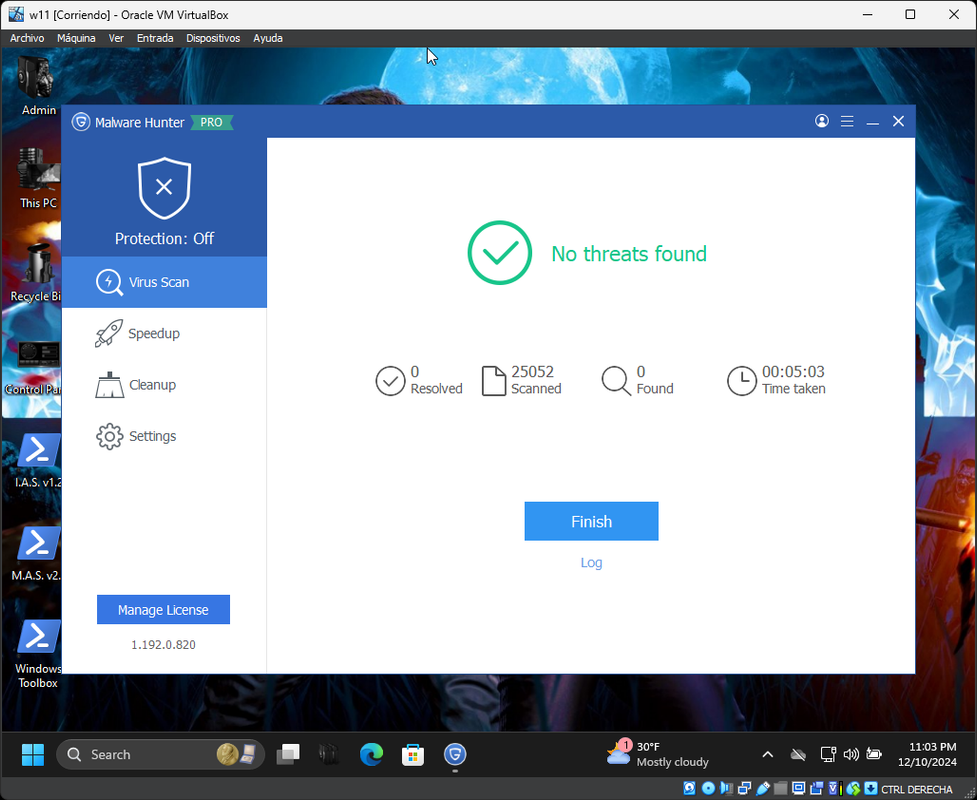Click the VirtualBox USB status icon
This screenshot has width=977, height=800.
point(763,788)
